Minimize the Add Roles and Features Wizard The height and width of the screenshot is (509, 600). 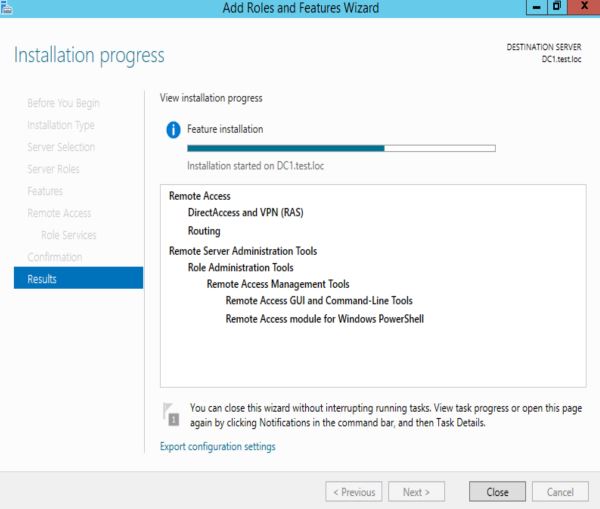[x=537, y=7]
